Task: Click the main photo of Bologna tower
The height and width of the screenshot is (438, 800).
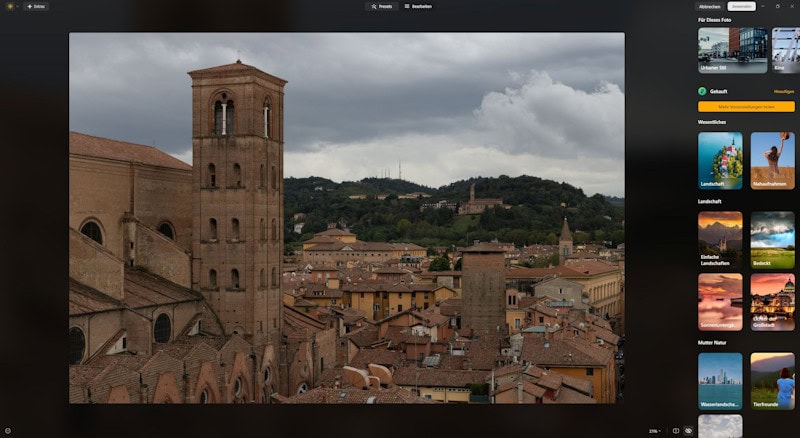Action: (346, 218)
